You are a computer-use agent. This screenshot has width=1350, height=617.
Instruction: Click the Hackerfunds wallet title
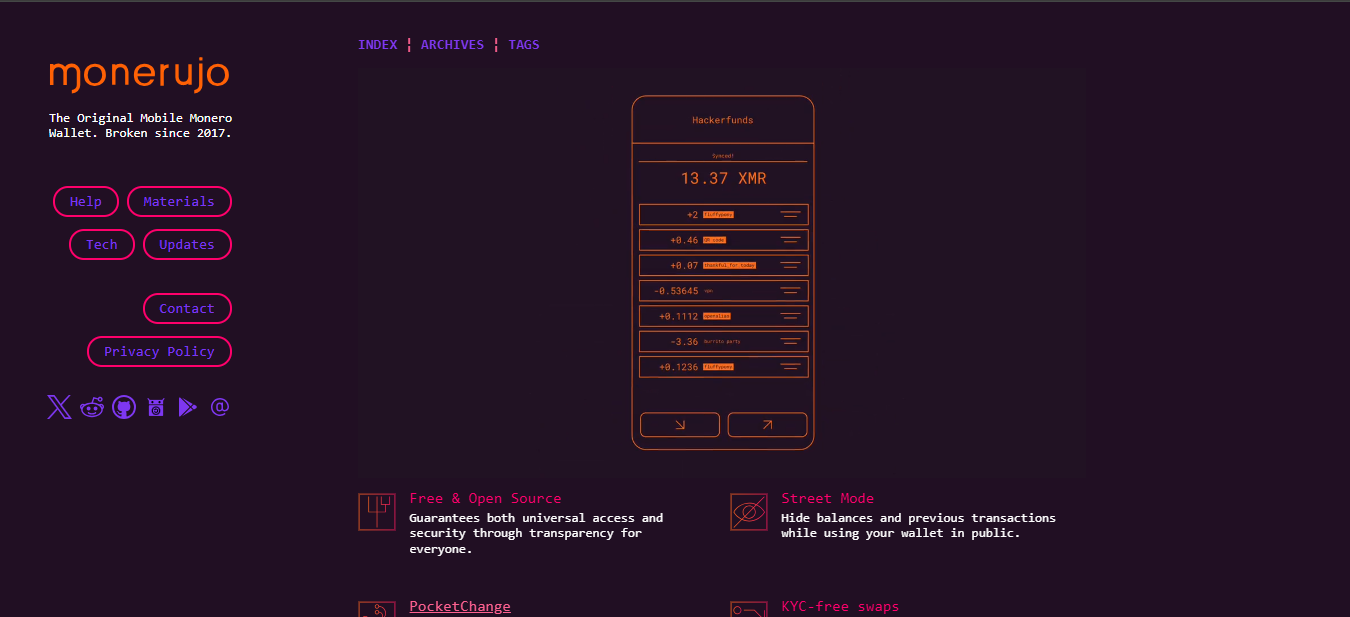(x=723, y=120)
